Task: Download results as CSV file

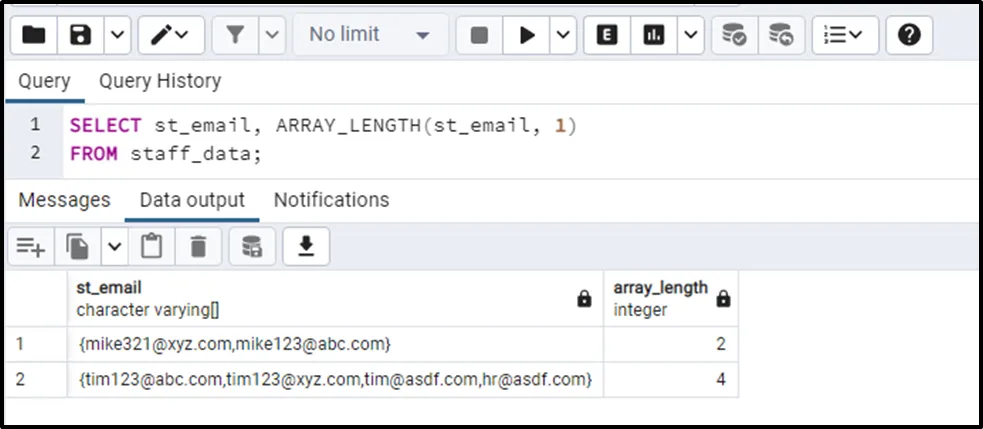Action: pos(307,245)
